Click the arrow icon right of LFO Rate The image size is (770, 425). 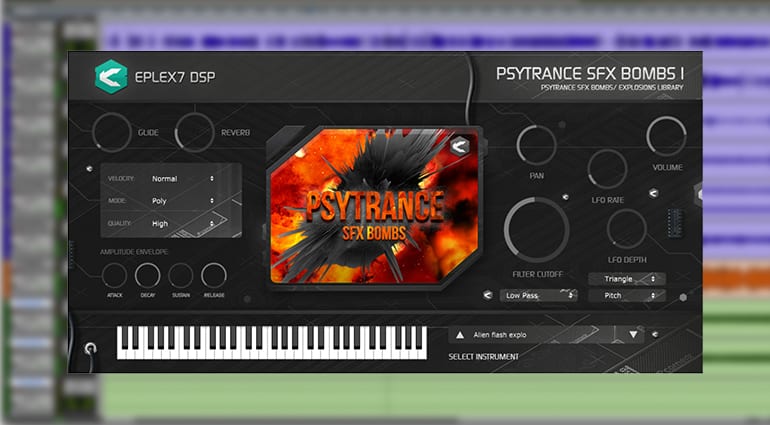pyautogui.click(x=653, y=193)
